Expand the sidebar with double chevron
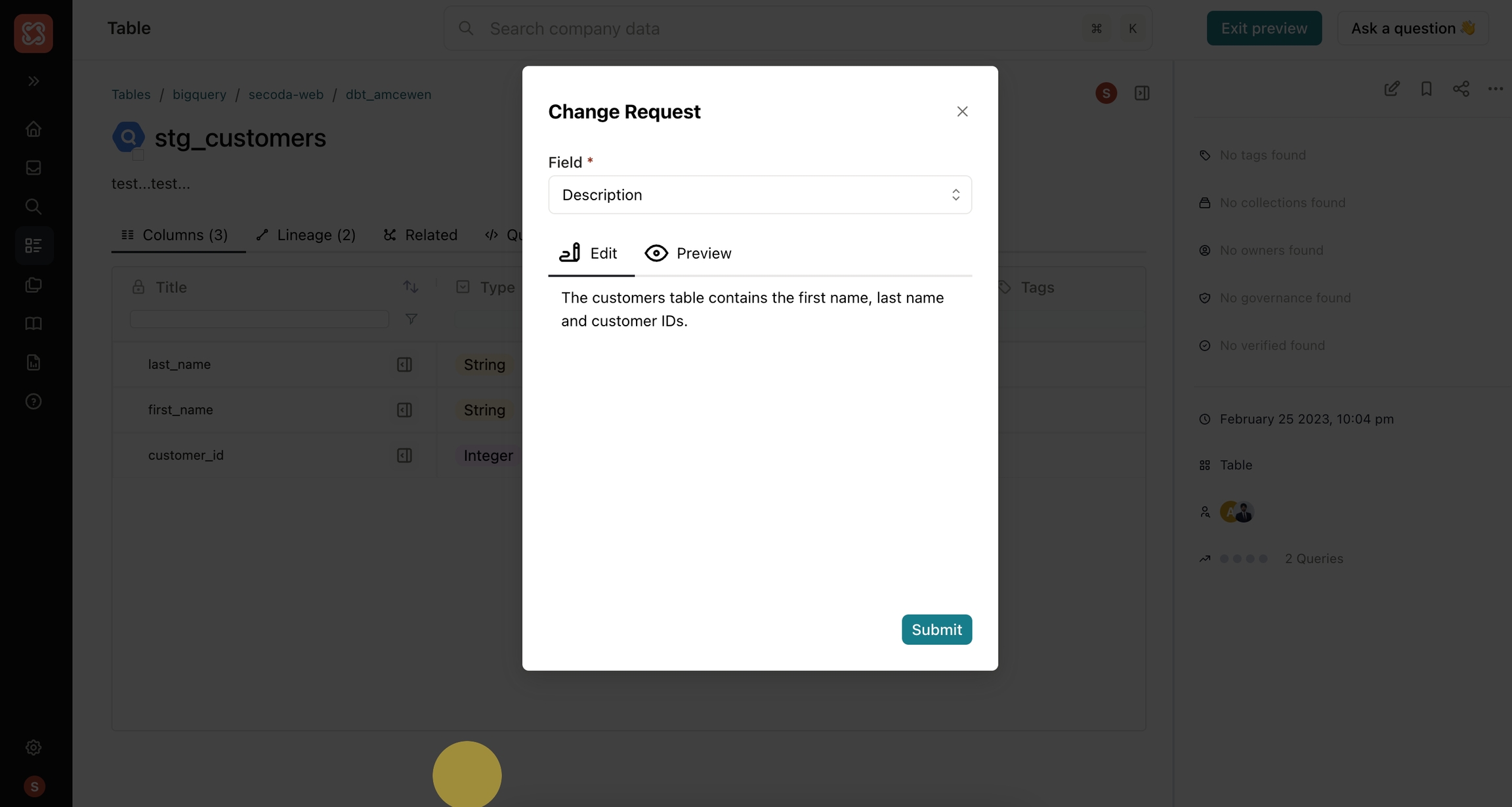 pos(33,81)
